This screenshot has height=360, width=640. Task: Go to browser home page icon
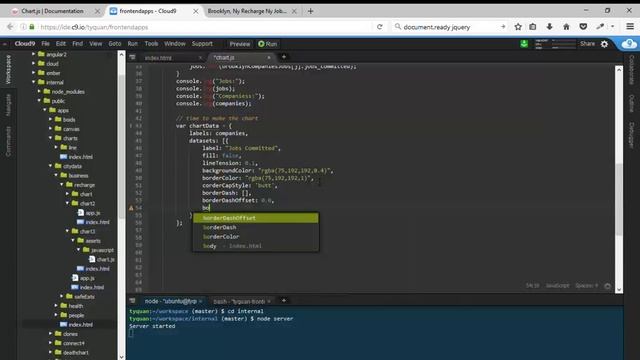[566, 27]
